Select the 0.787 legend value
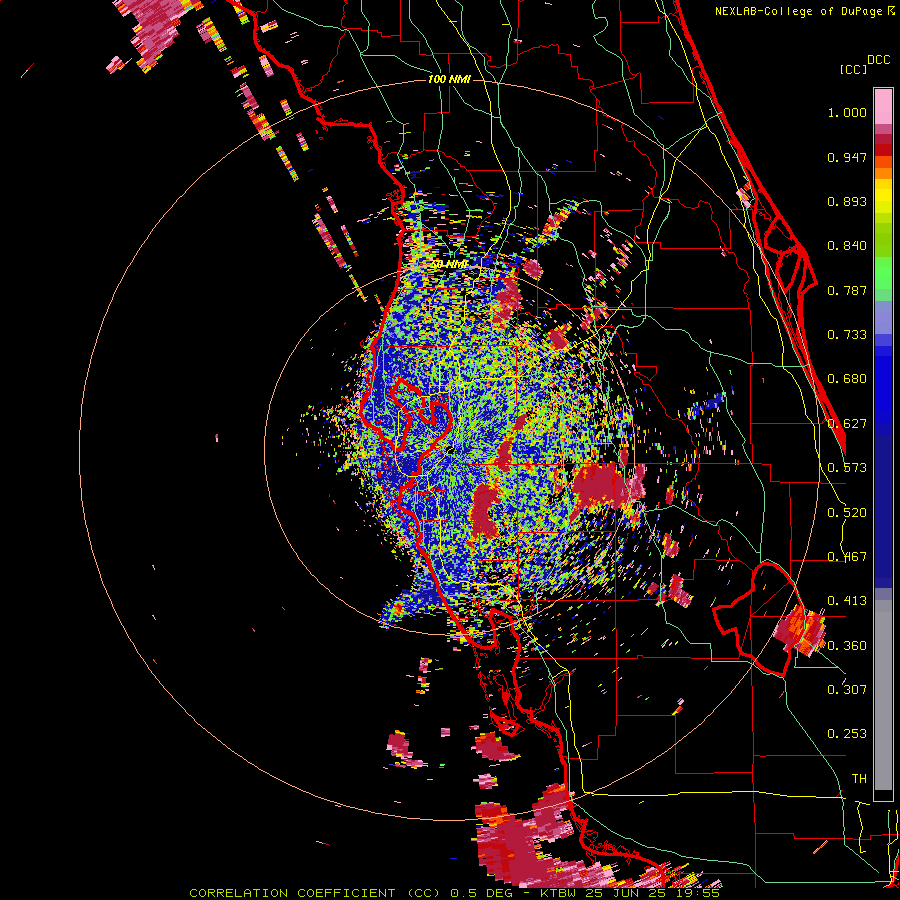The image size is (900, 900). point(847,290)
